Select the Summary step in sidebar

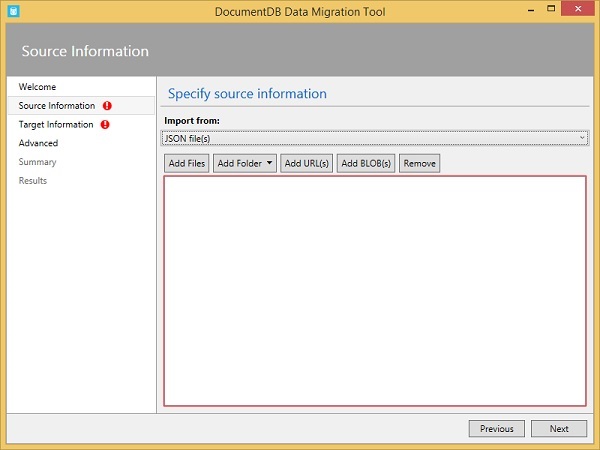point(38,162)
